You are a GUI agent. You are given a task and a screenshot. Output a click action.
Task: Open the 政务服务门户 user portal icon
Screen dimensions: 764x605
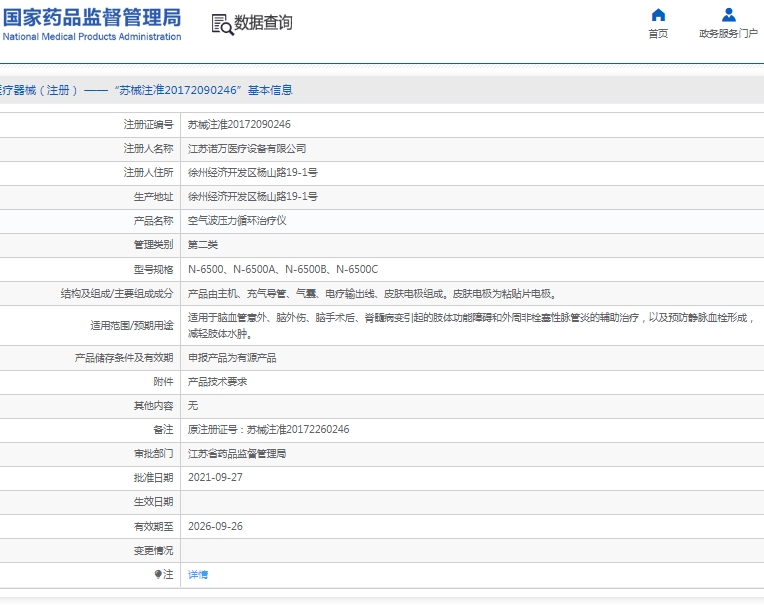click(x=728, y=15)
